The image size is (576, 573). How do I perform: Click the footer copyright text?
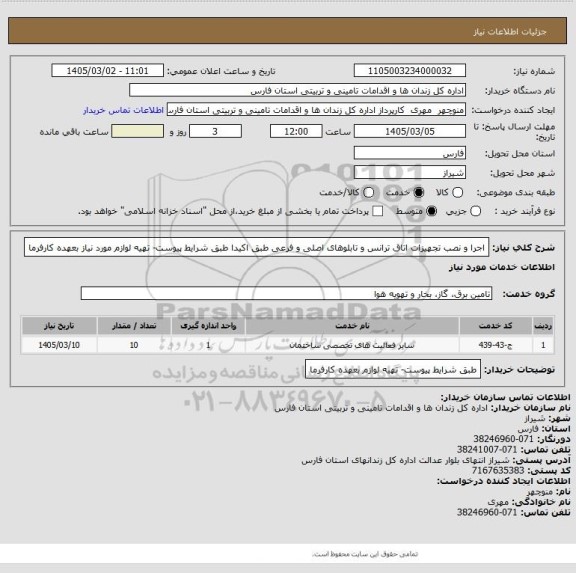[365, 554]
